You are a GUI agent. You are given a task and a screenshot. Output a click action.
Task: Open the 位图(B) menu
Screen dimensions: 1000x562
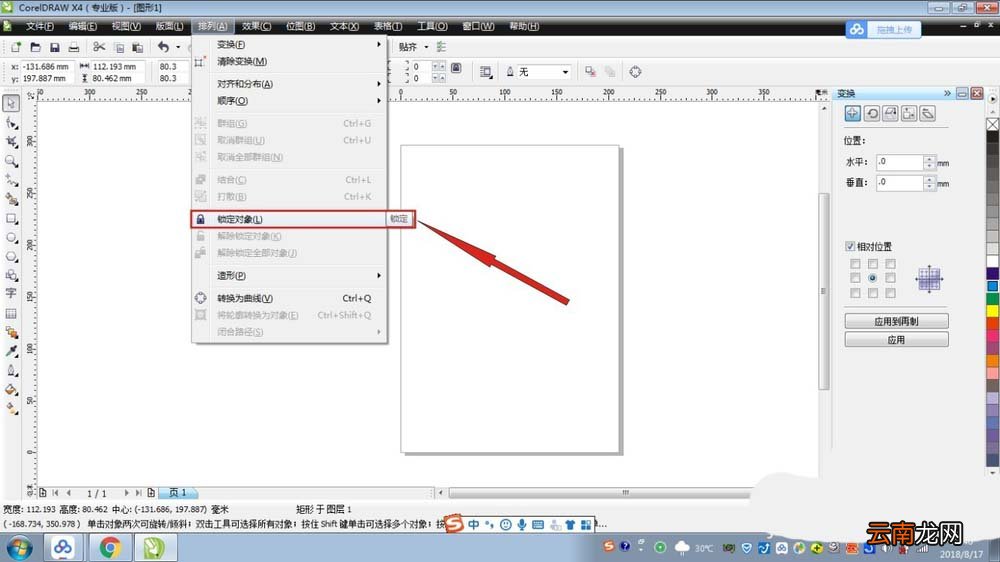(300, 26)
